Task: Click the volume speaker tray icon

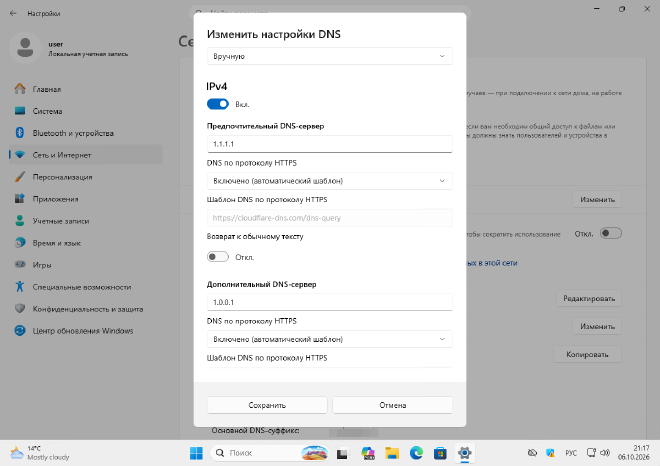Action: click(605, 453)
